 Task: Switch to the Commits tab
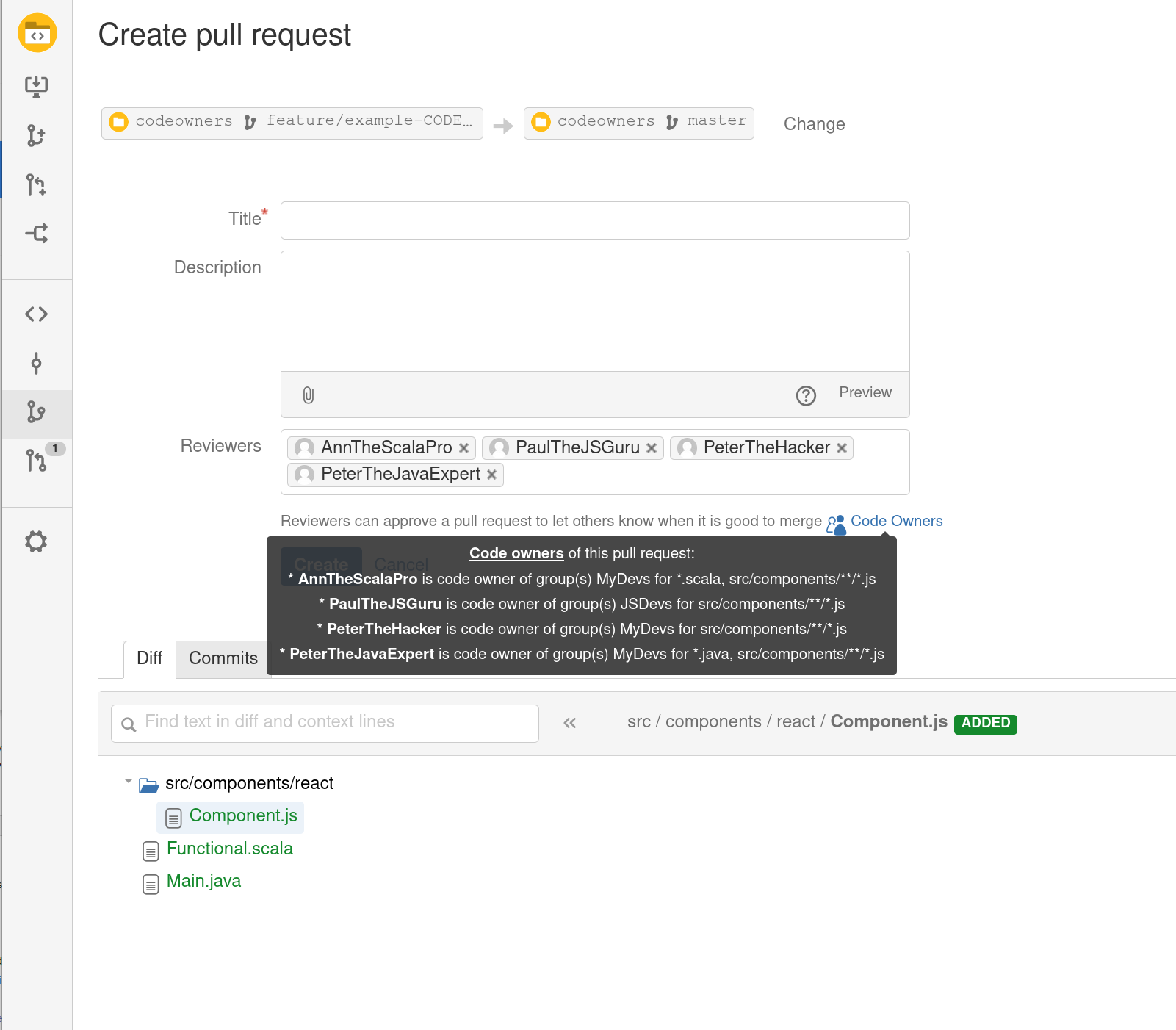(x=222, y=658)
